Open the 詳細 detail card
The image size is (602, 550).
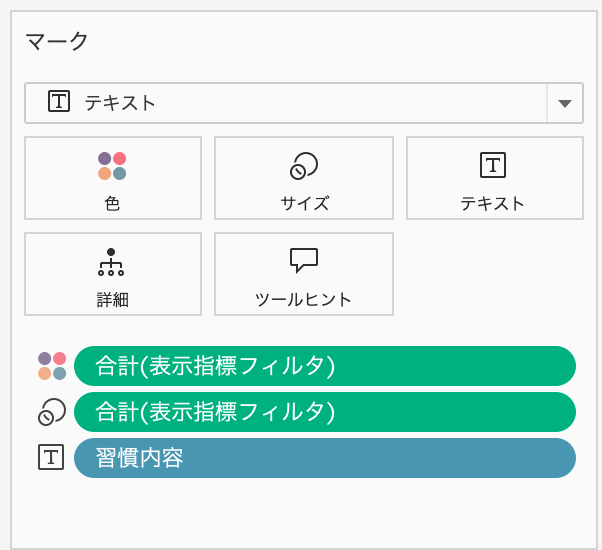[x=113, y=274]
